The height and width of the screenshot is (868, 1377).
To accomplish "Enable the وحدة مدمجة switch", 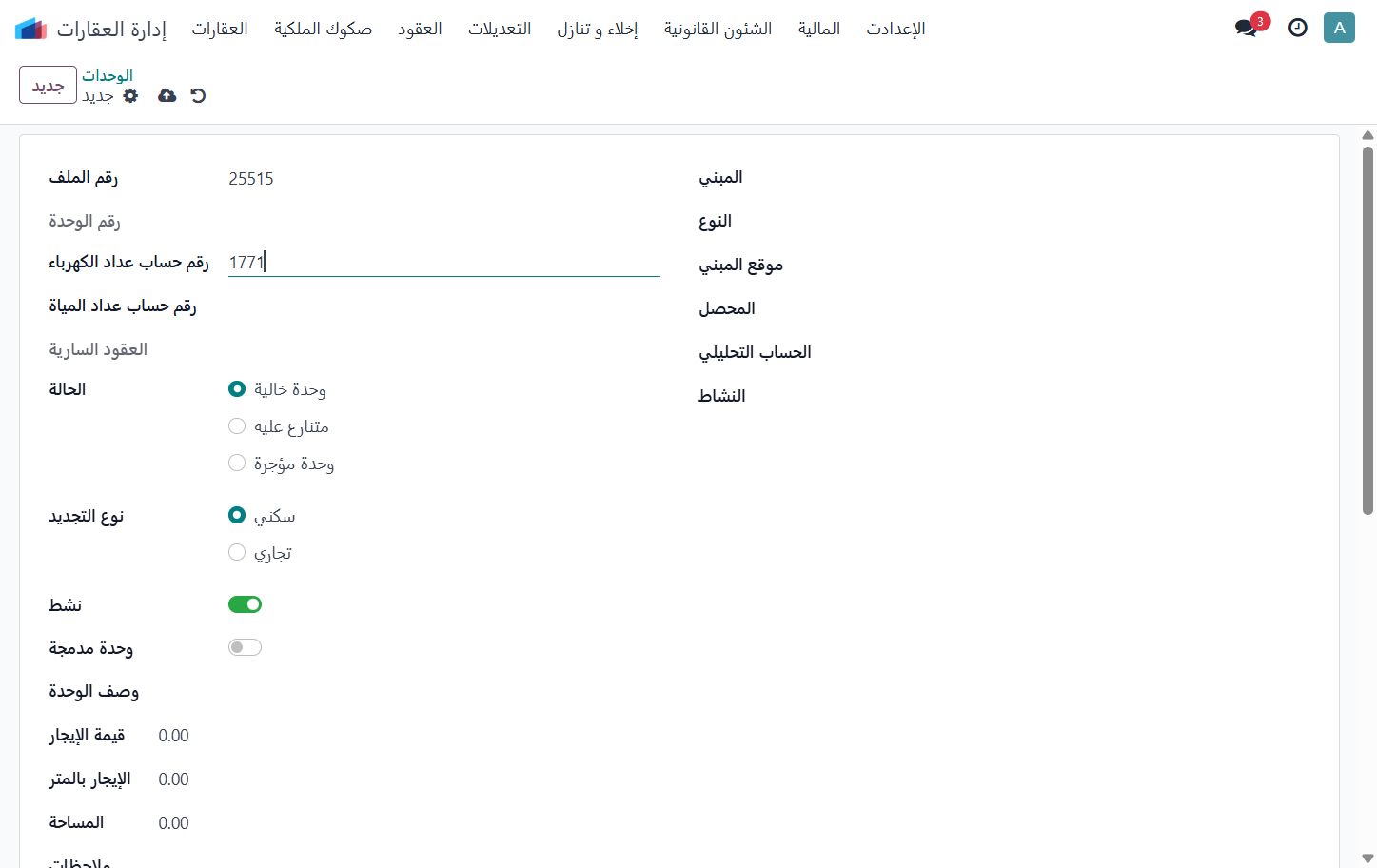I will pos(245,647).
